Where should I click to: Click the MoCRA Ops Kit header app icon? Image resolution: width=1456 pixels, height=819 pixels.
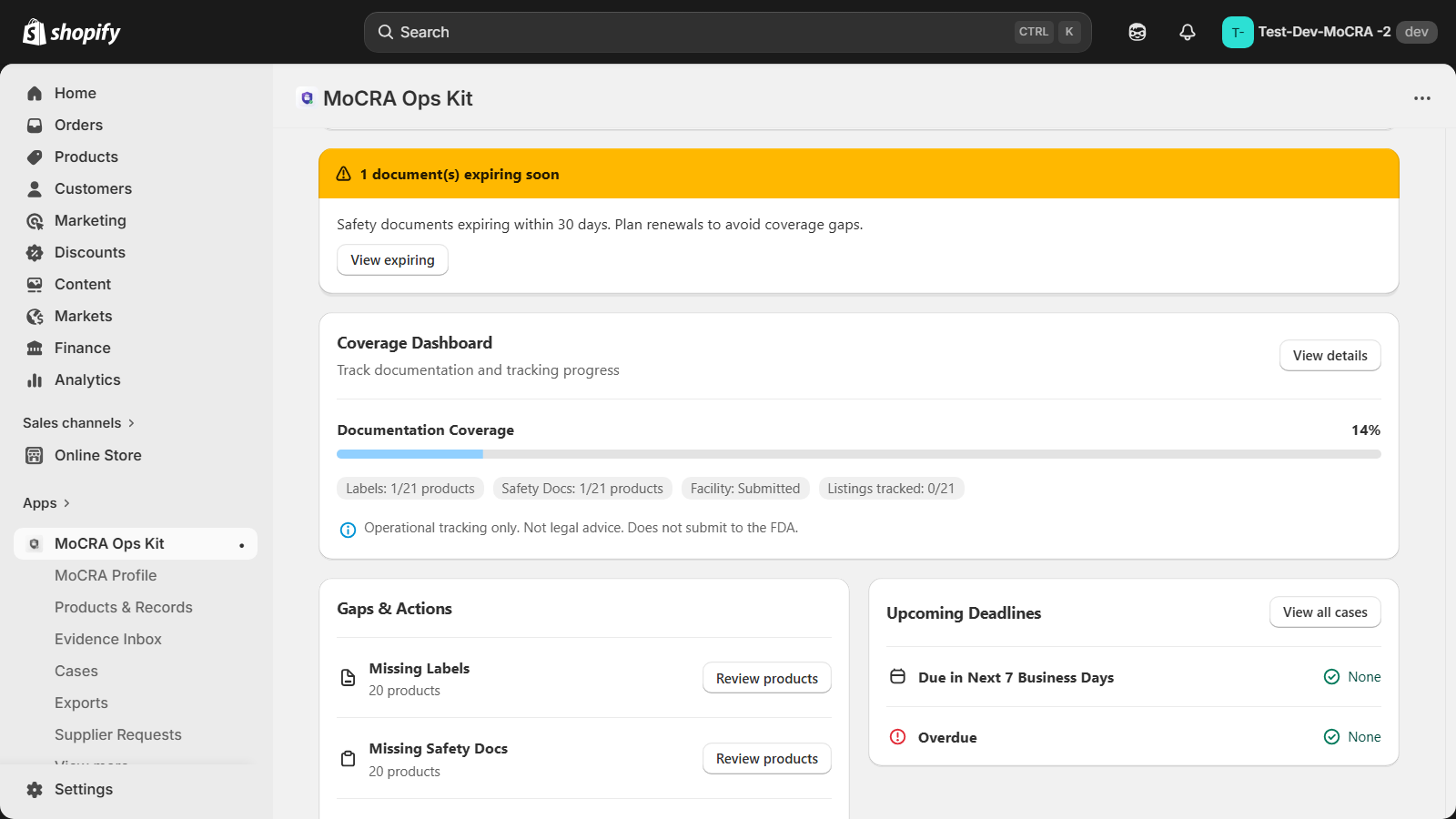coord(308,98)
